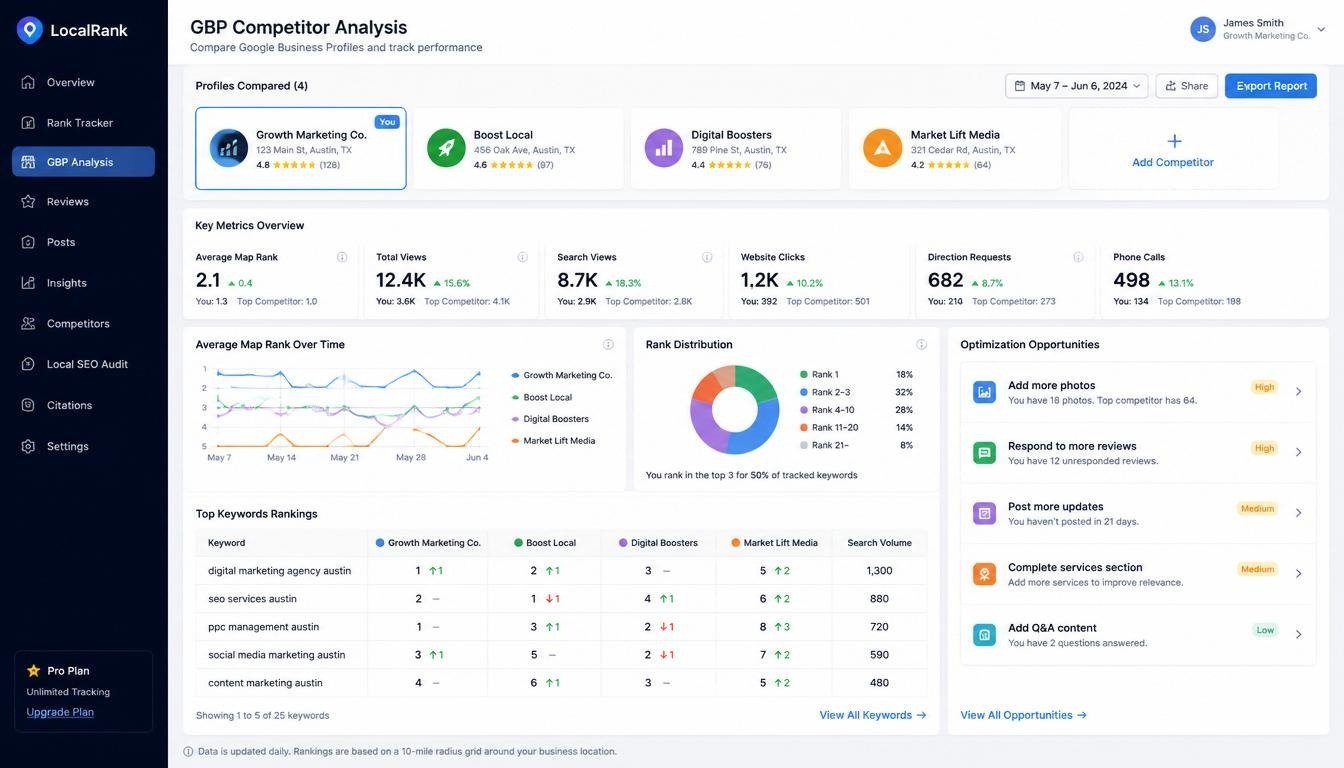
Task: Expand Add more photos opportunity chevron
Action: [x=1299, y=392]
